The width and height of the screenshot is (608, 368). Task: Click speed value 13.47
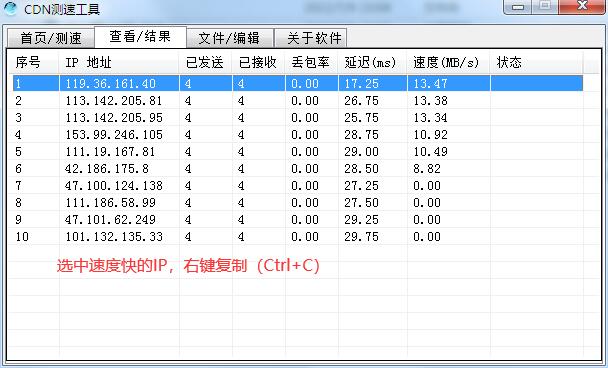point(430,83)
